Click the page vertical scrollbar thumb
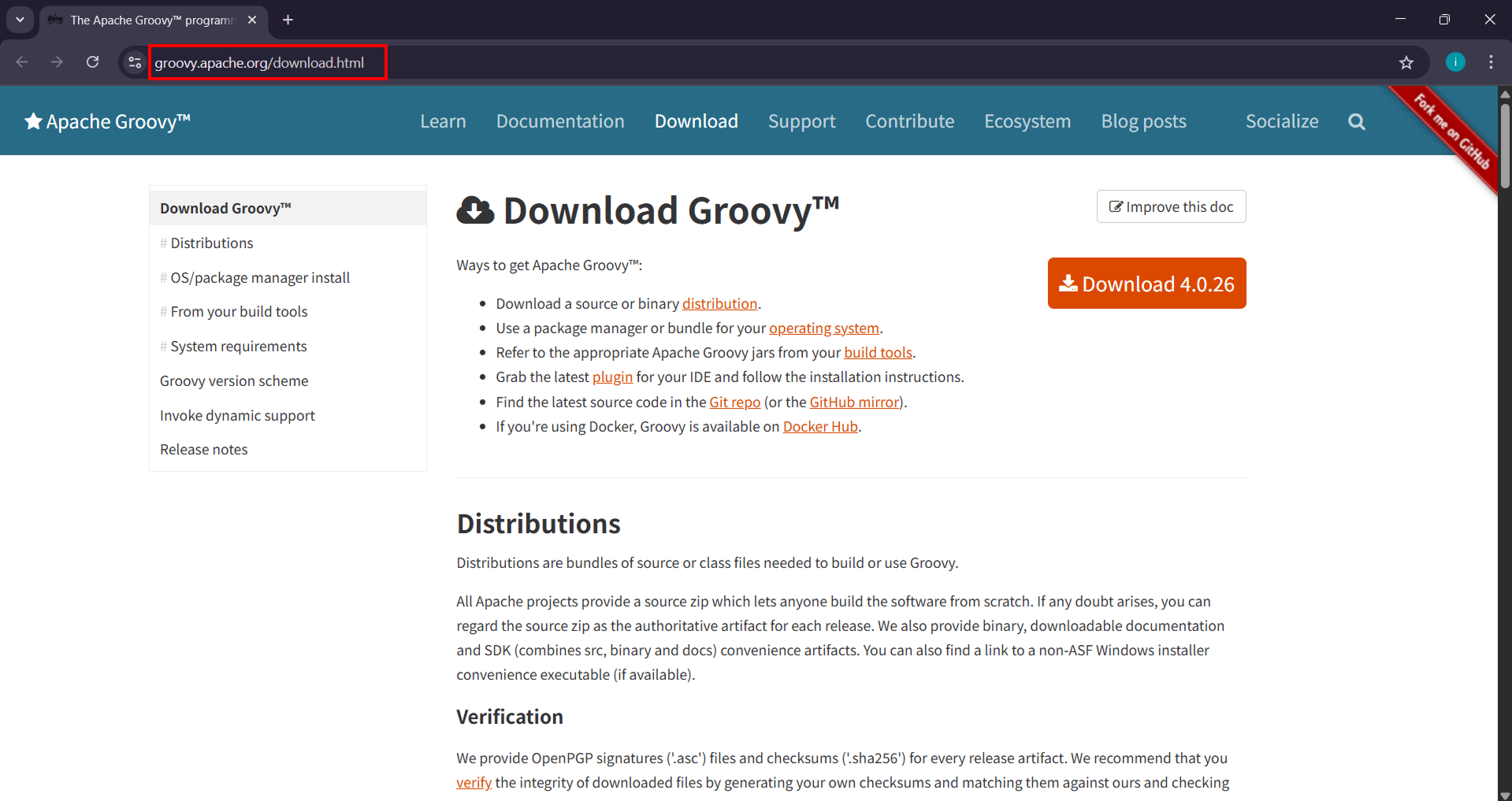This screenshot has height=801, width=1512. point(1505,146)
